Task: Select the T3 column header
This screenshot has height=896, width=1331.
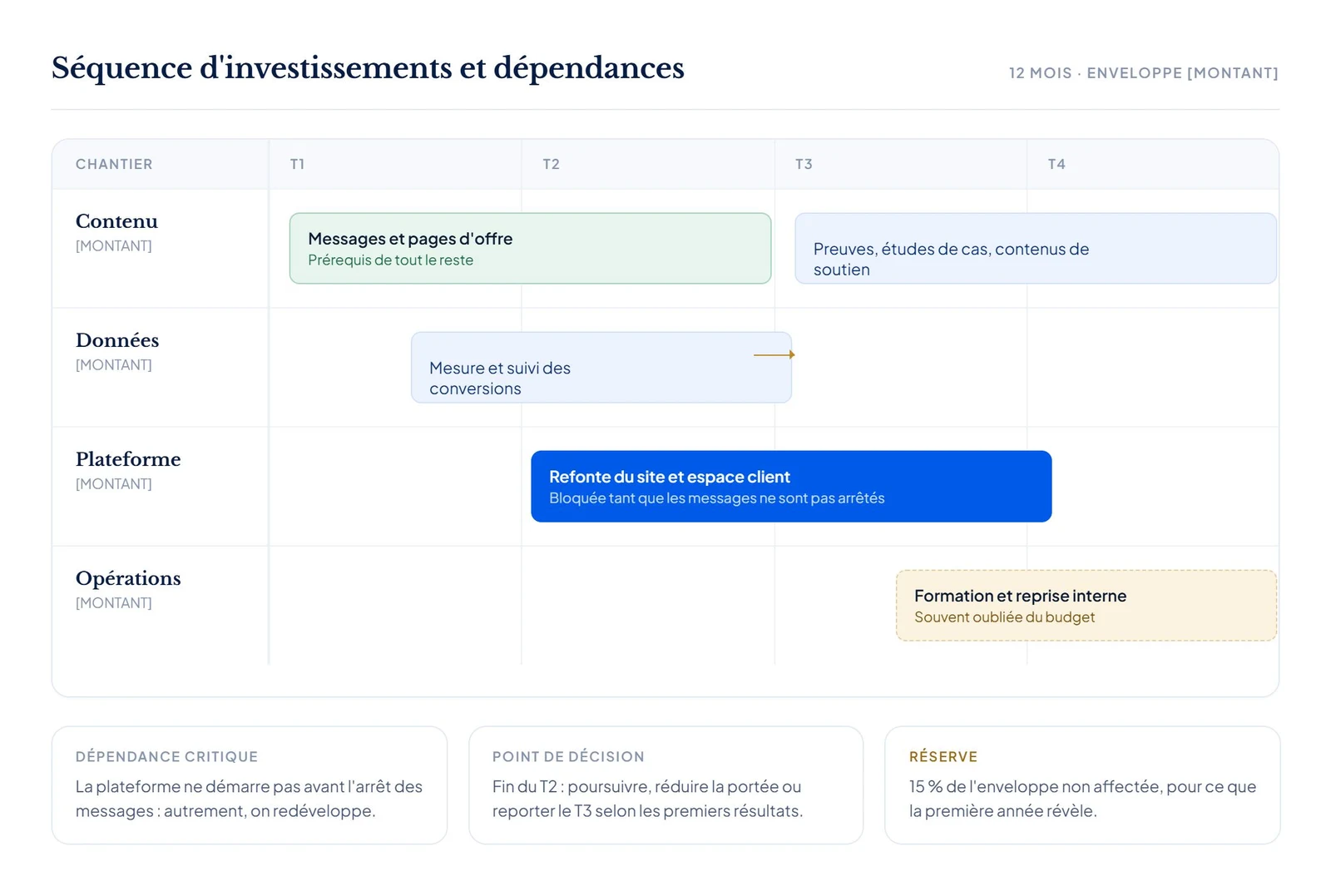Action: point(804,165)
